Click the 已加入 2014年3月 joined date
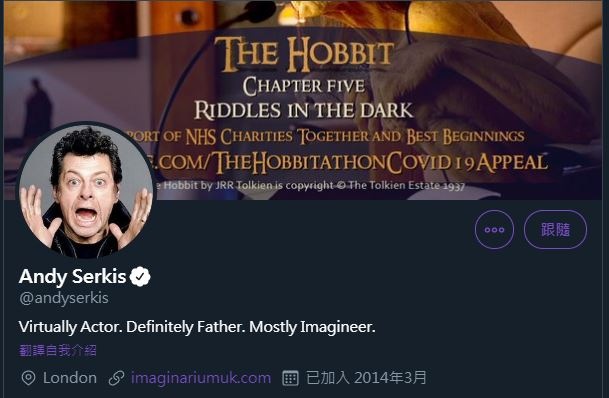 coord(366,378)
